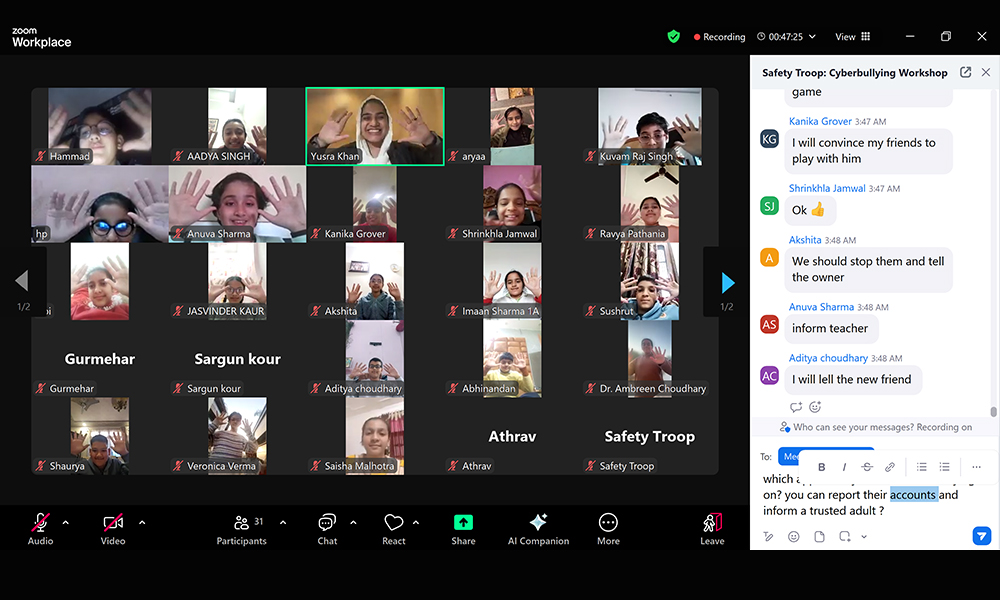Expand the screen capture options chevron

point(864,537)
